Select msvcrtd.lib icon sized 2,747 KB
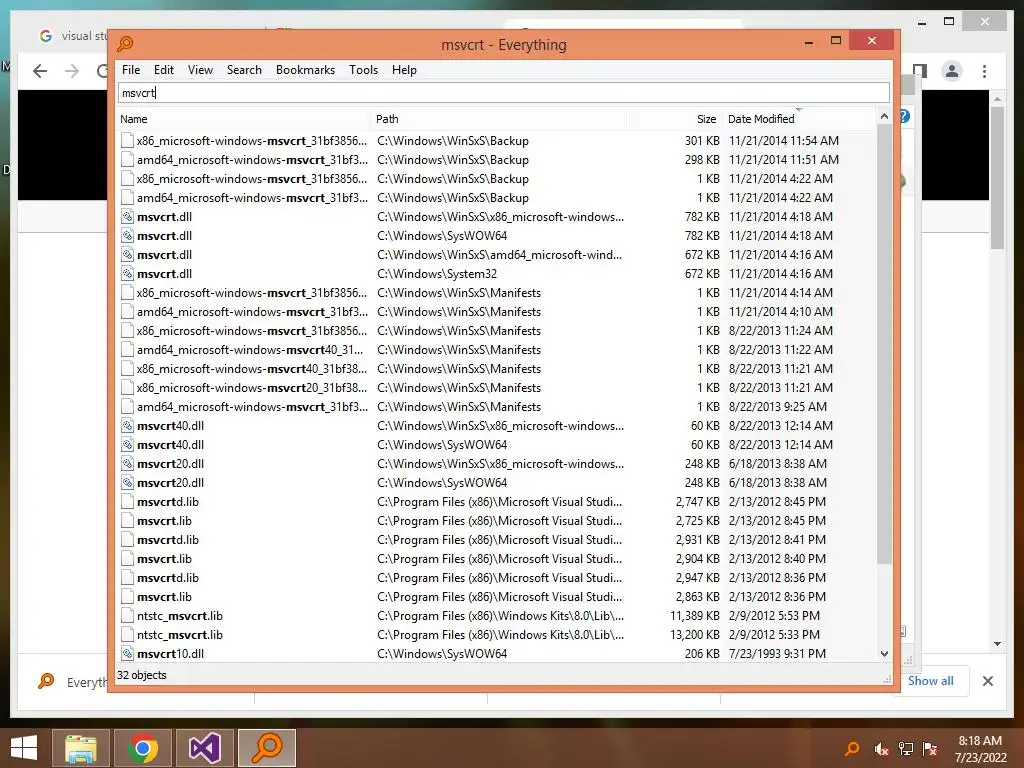 click(x=127, y=502)
